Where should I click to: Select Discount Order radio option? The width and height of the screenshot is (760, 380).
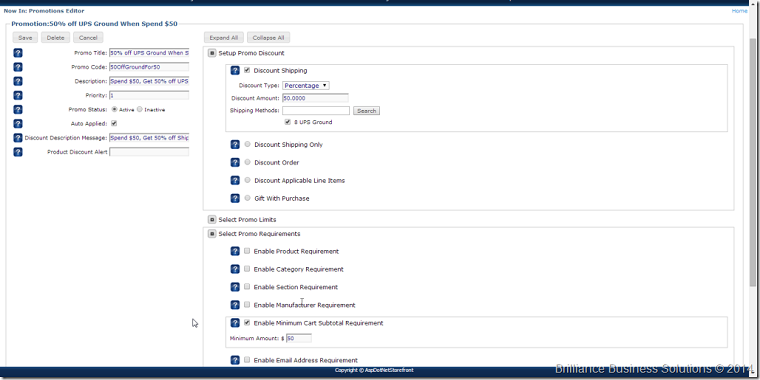(248, 162)
